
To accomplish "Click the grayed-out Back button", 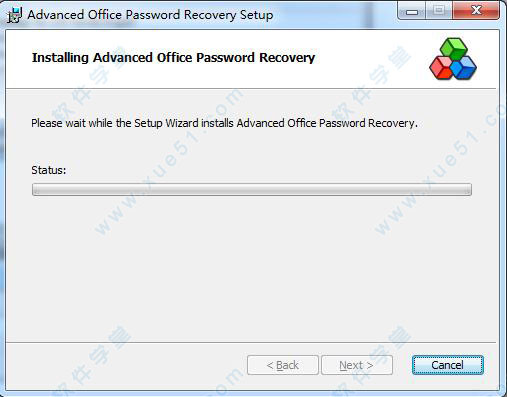I will click(283, 365).
